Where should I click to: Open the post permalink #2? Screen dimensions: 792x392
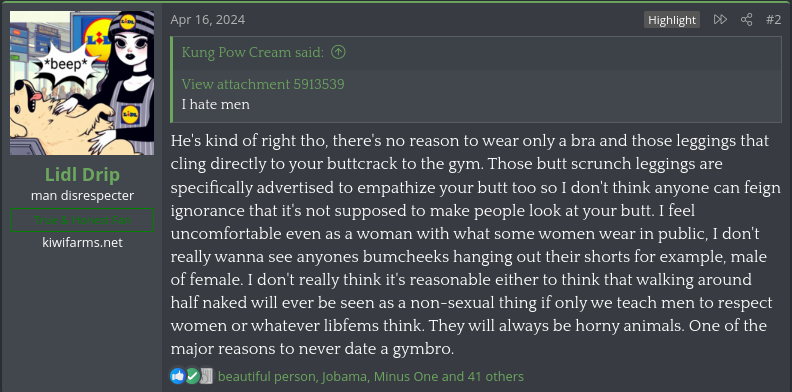(773, 20)
